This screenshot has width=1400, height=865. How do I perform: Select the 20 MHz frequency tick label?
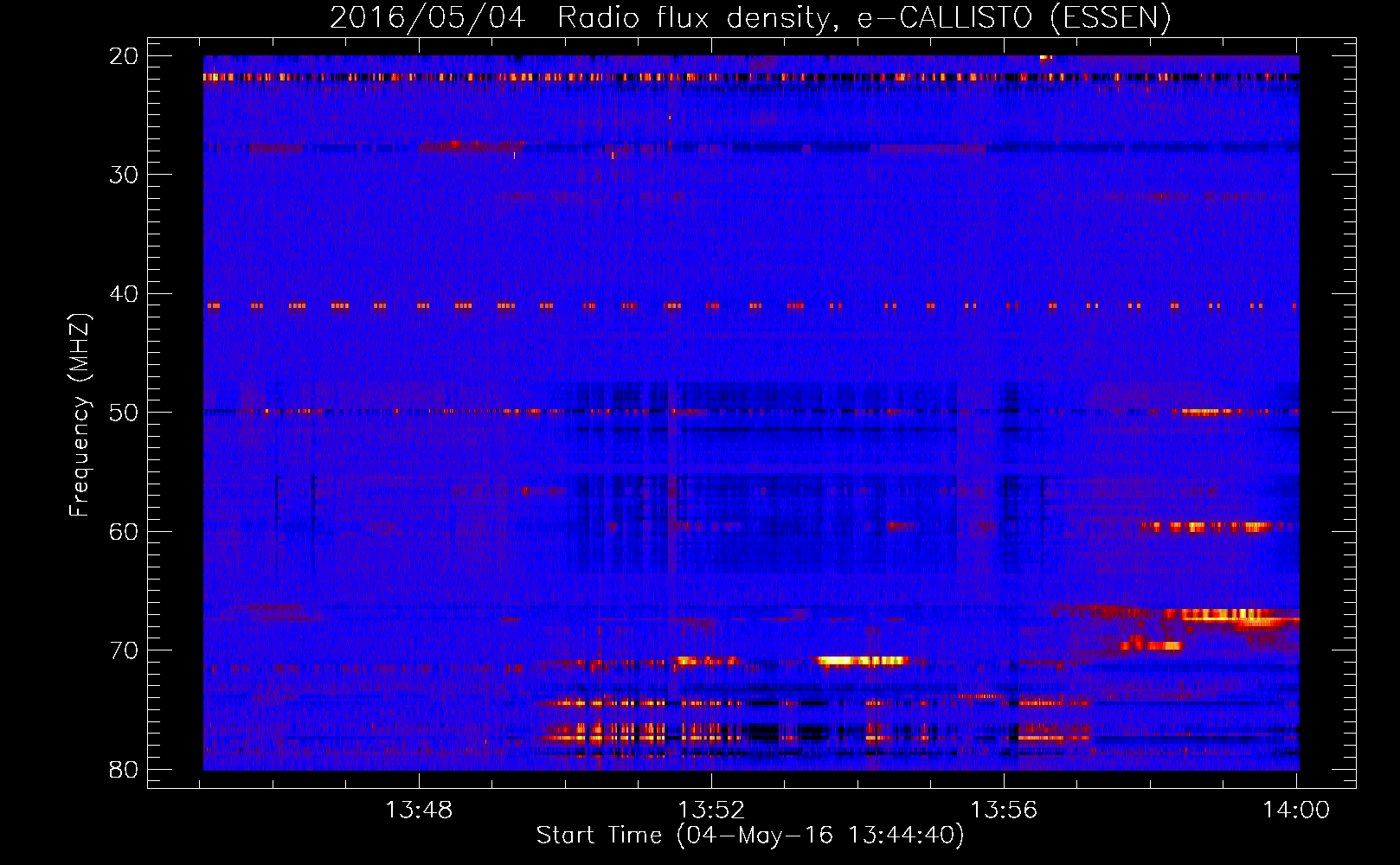(x=124, y=56)
